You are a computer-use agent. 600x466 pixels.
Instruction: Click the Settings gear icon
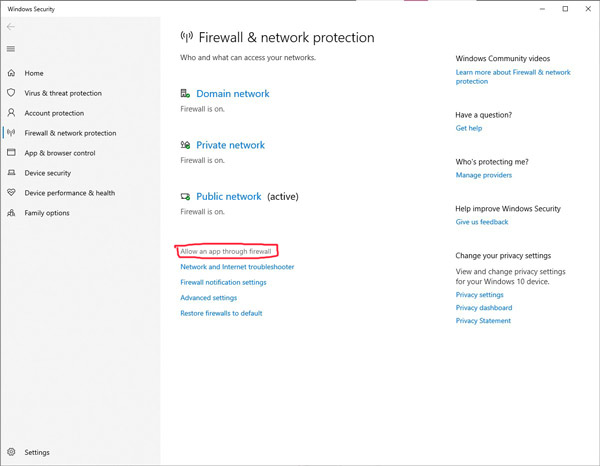[x=11, y=452]
